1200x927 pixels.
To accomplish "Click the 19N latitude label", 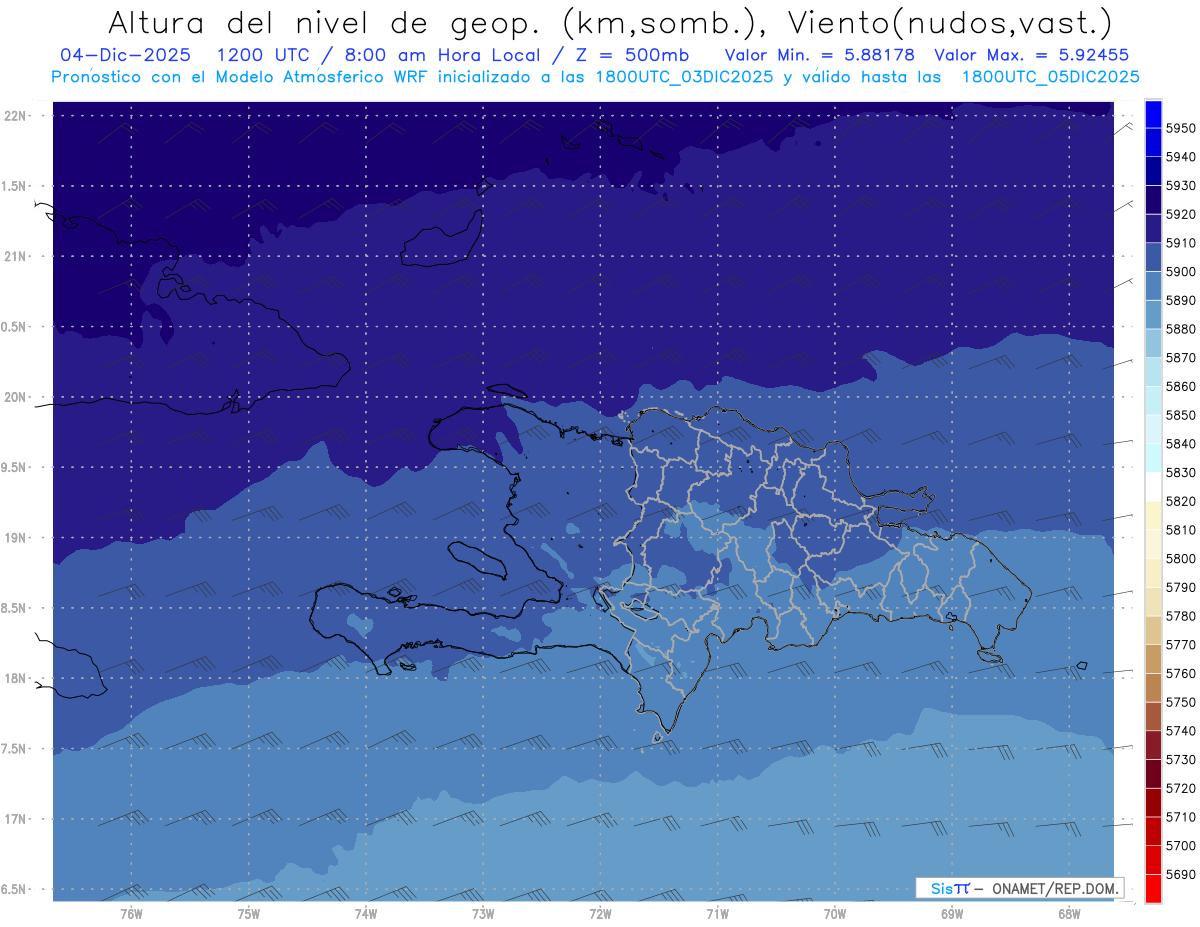I will [x=16, y=538].
